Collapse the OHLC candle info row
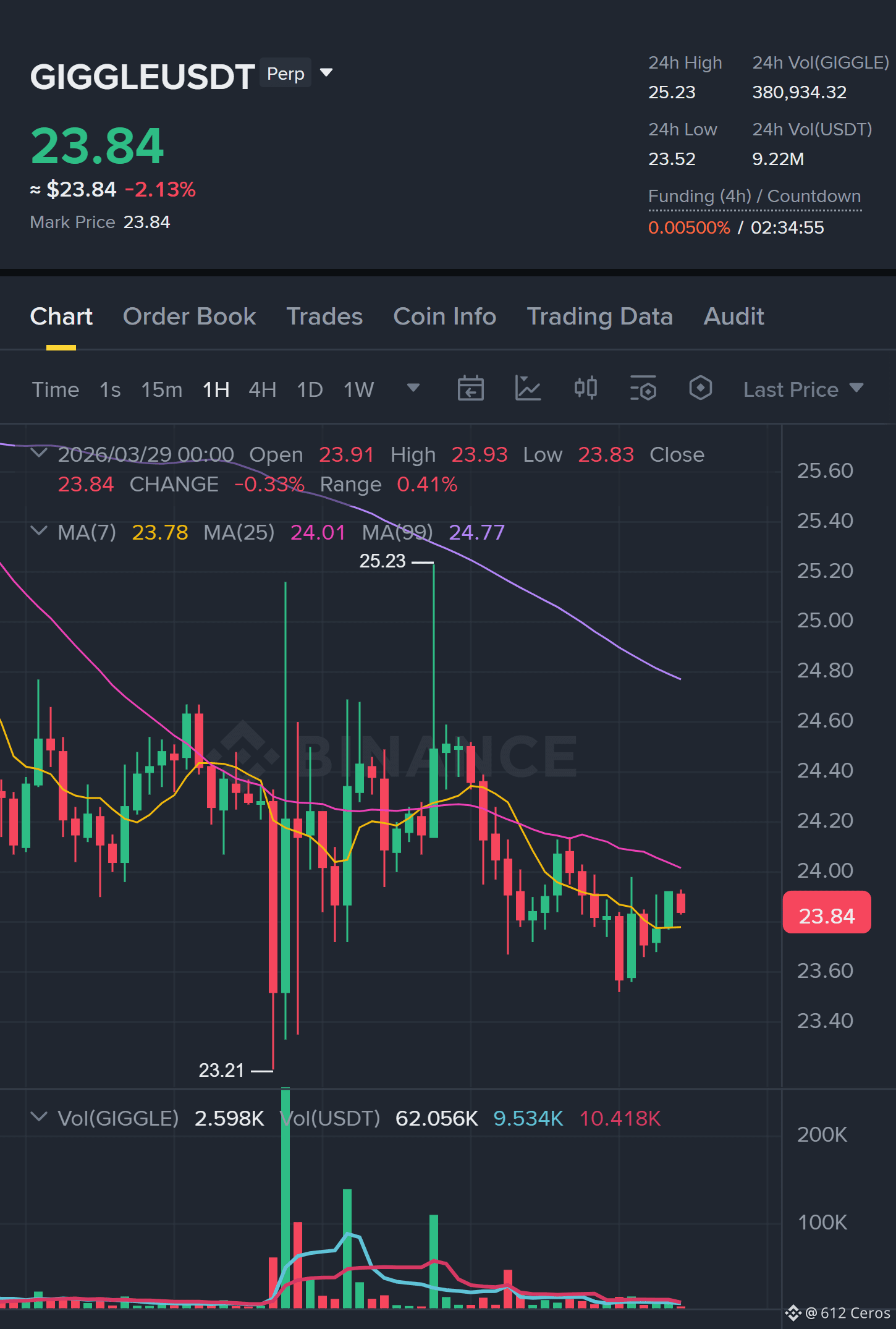Viewport: 896px width, 1329px height. 39,454
